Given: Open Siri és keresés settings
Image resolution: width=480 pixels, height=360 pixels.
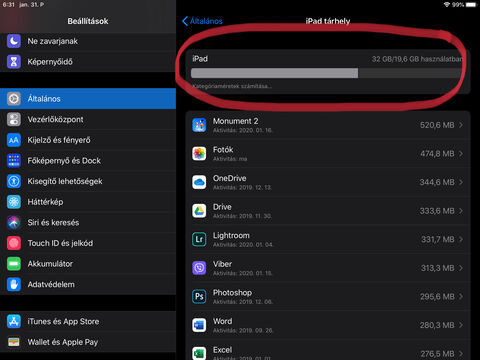Looking at the screenshot, I should (x=88, y=223).
